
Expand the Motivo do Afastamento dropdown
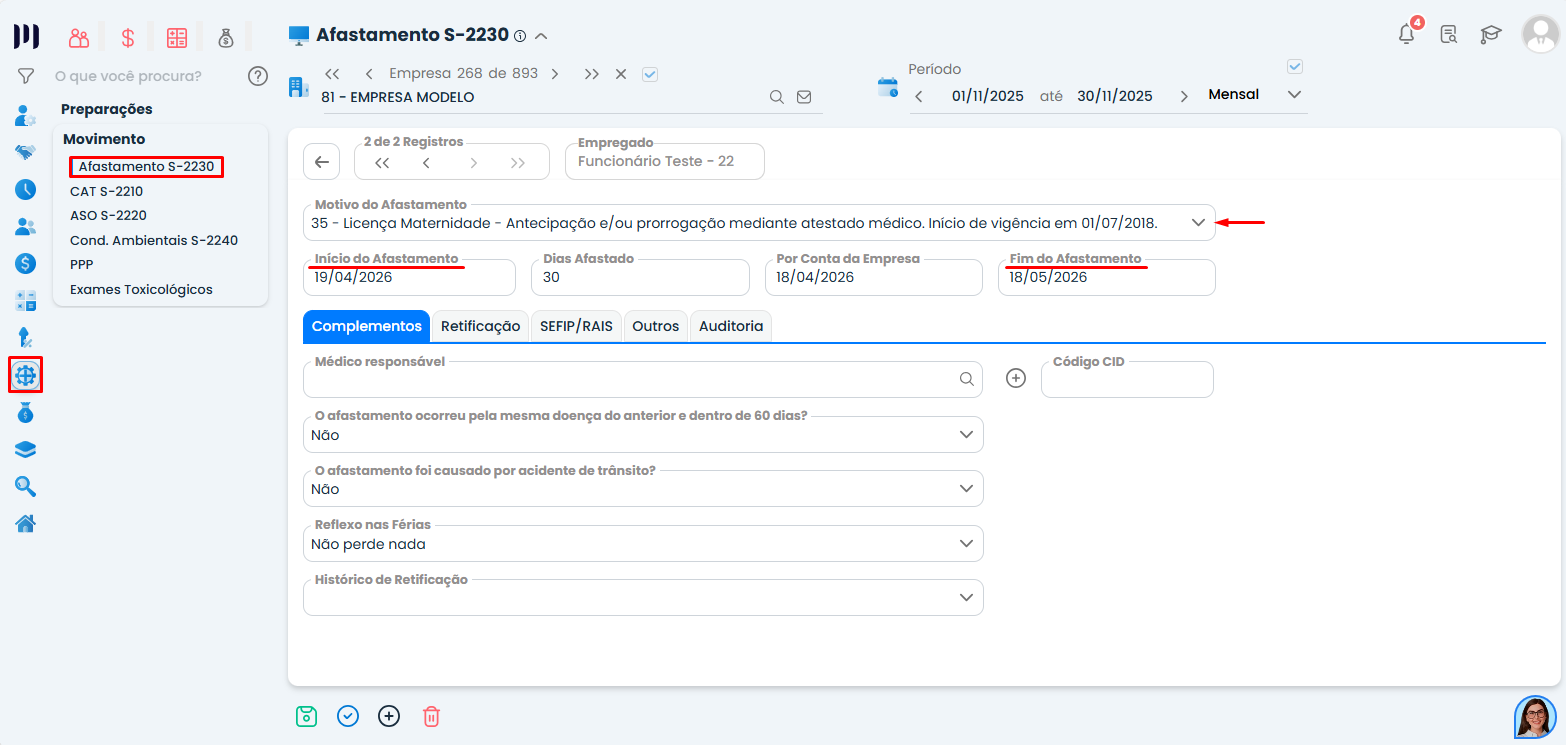(1199, 223)
